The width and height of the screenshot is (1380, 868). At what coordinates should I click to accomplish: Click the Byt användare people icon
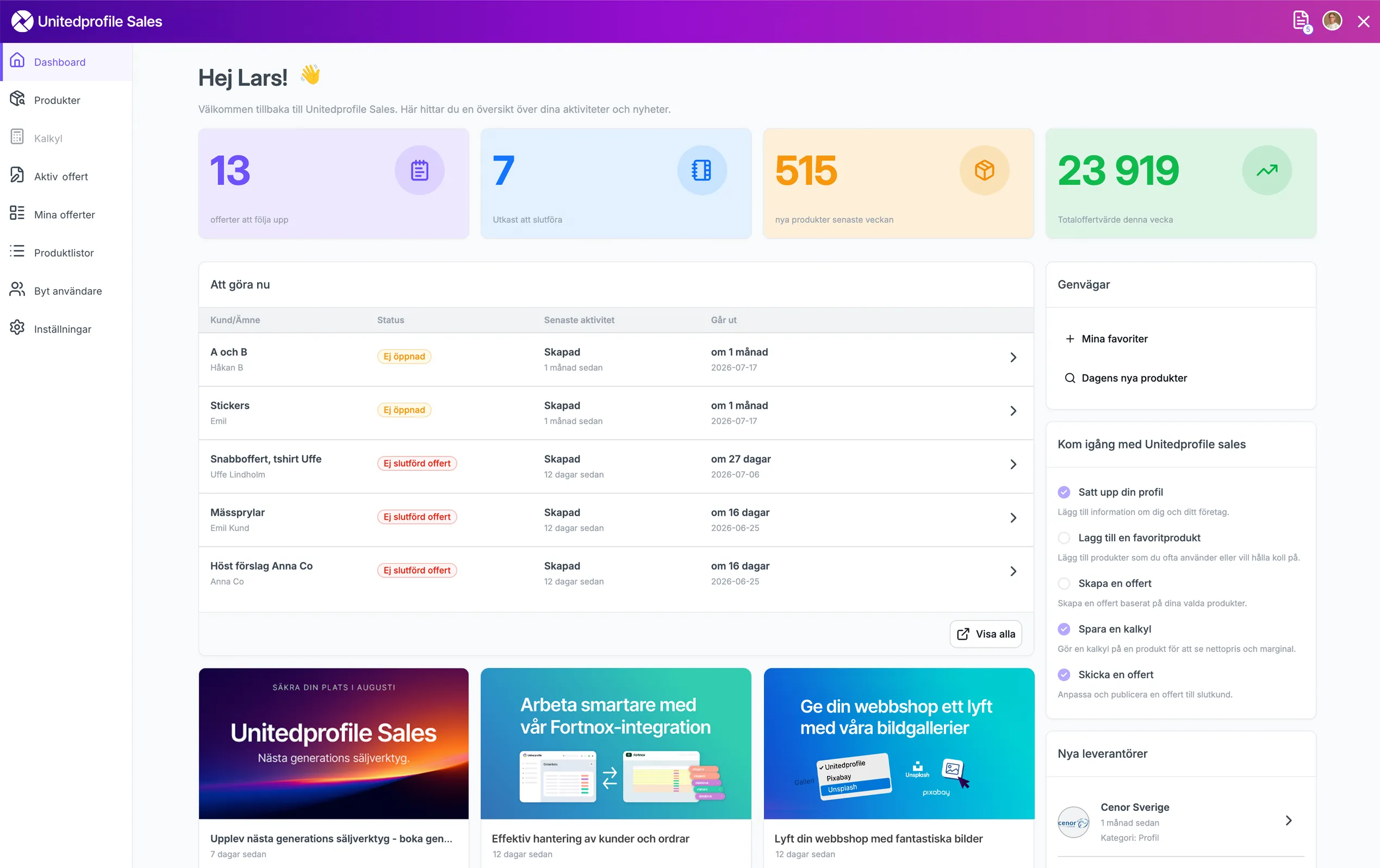[x=17, y=290]
